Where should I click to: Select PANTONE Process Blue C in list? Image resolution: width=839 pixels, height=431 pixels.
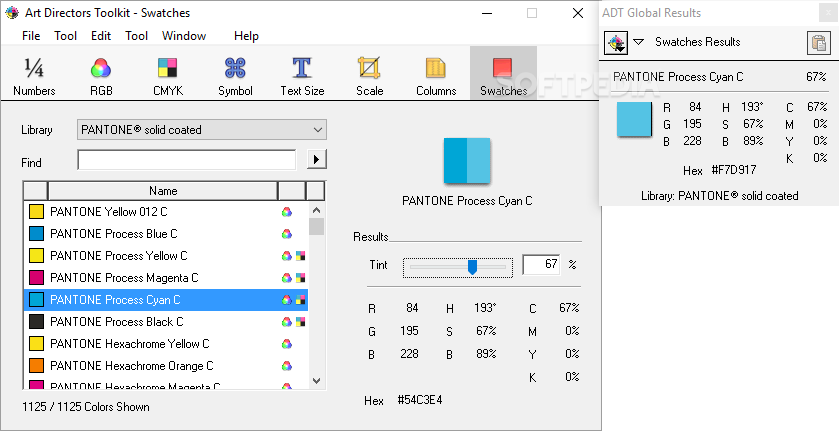[x=166, y=233]
